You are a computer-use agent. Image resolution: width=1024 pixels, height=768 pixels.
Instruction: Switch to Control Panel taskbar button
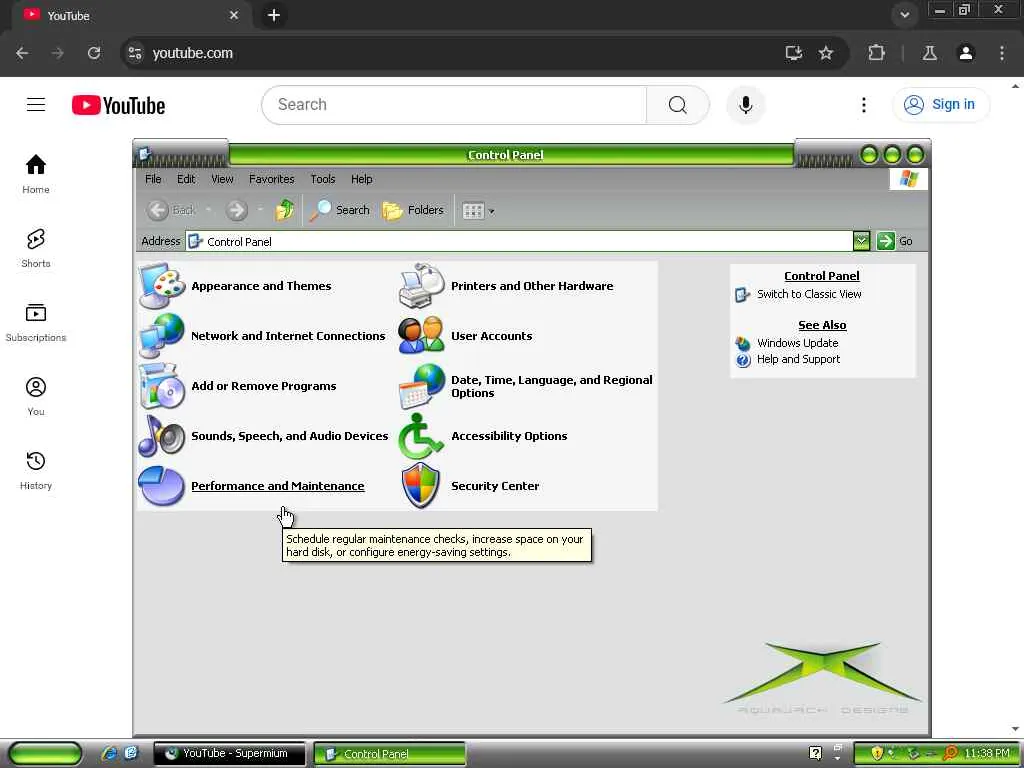click(x=390, y=754)
